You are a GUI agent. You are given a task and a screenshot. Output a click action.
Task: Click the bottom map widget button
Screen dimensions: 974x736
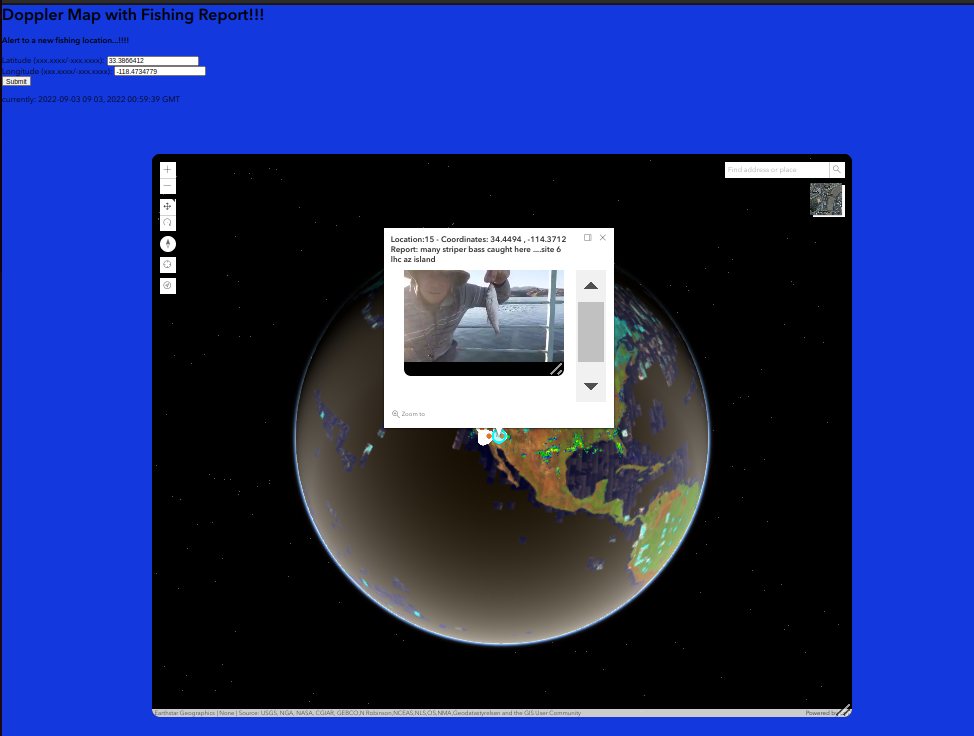167,286
